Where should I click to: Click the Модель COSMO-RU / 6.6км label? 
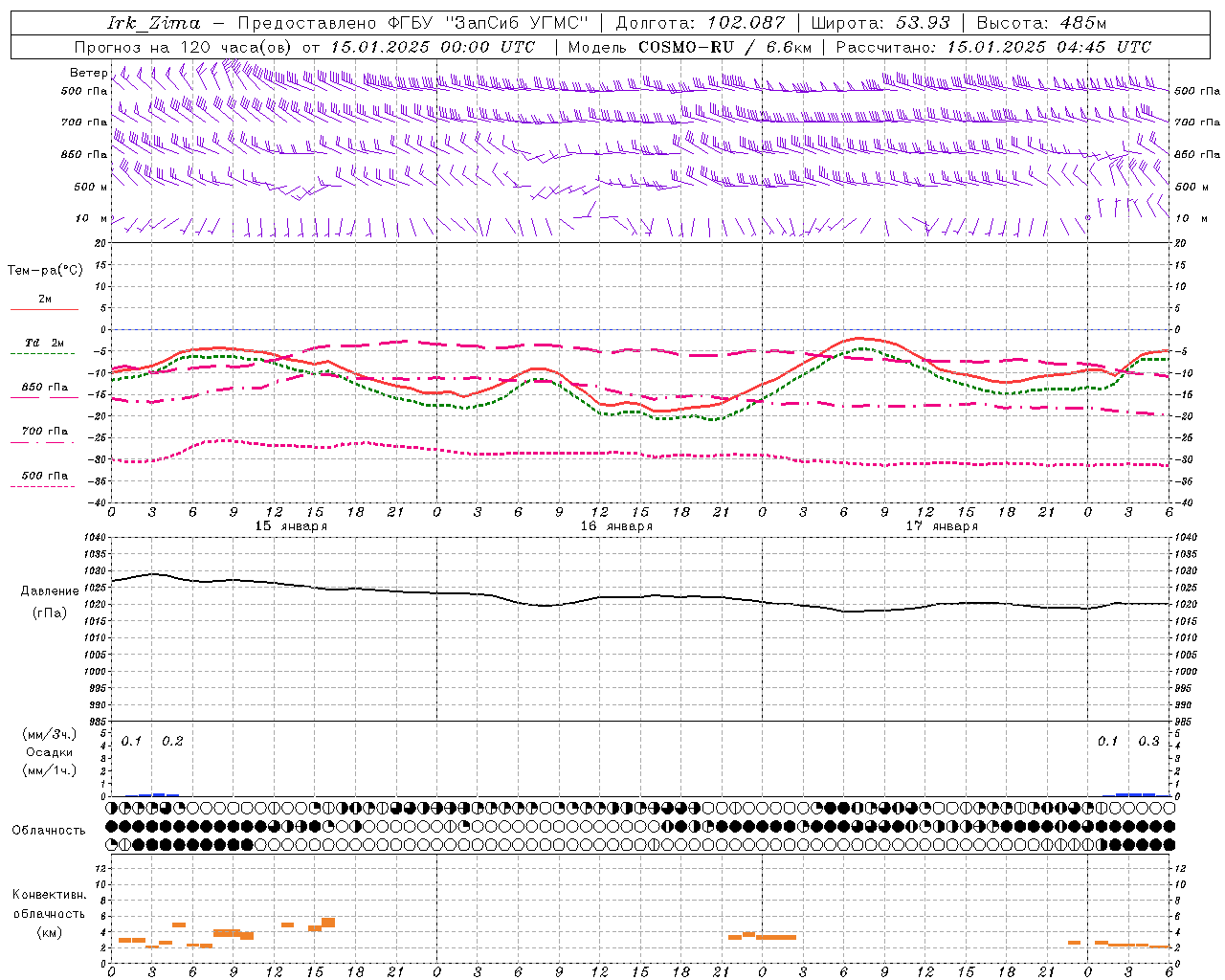(x=689, y=47)
